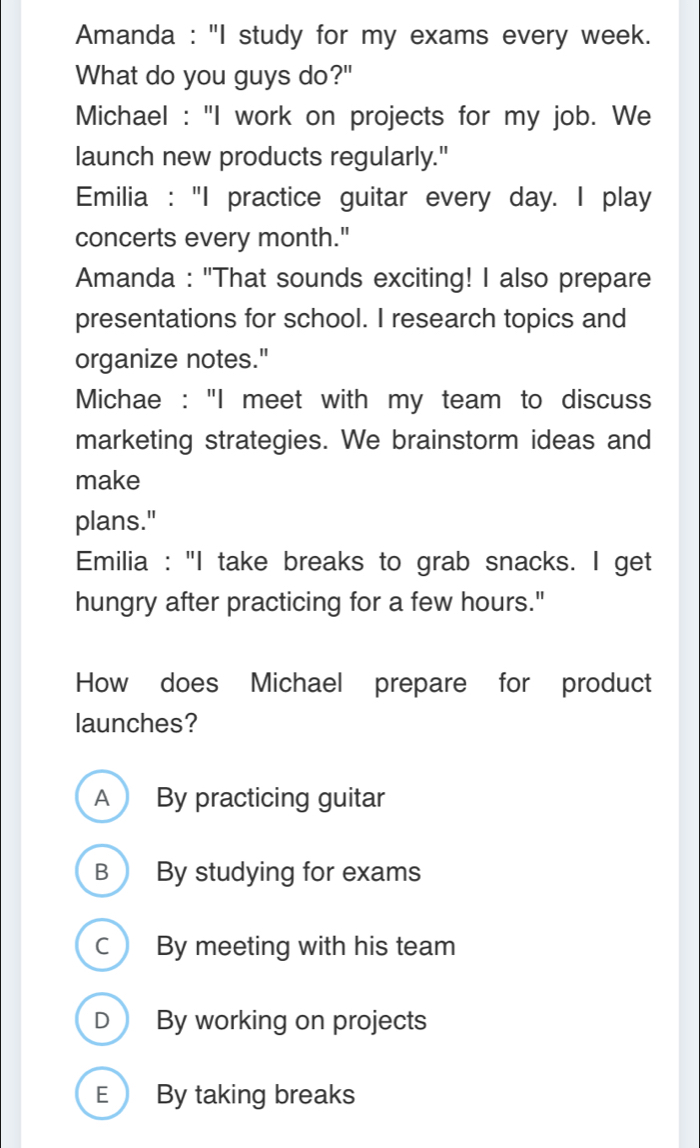This screenshot has height=1148, width=700.
Task: Click Amanda's line "I study for my exams"
Action: (363, 36)
